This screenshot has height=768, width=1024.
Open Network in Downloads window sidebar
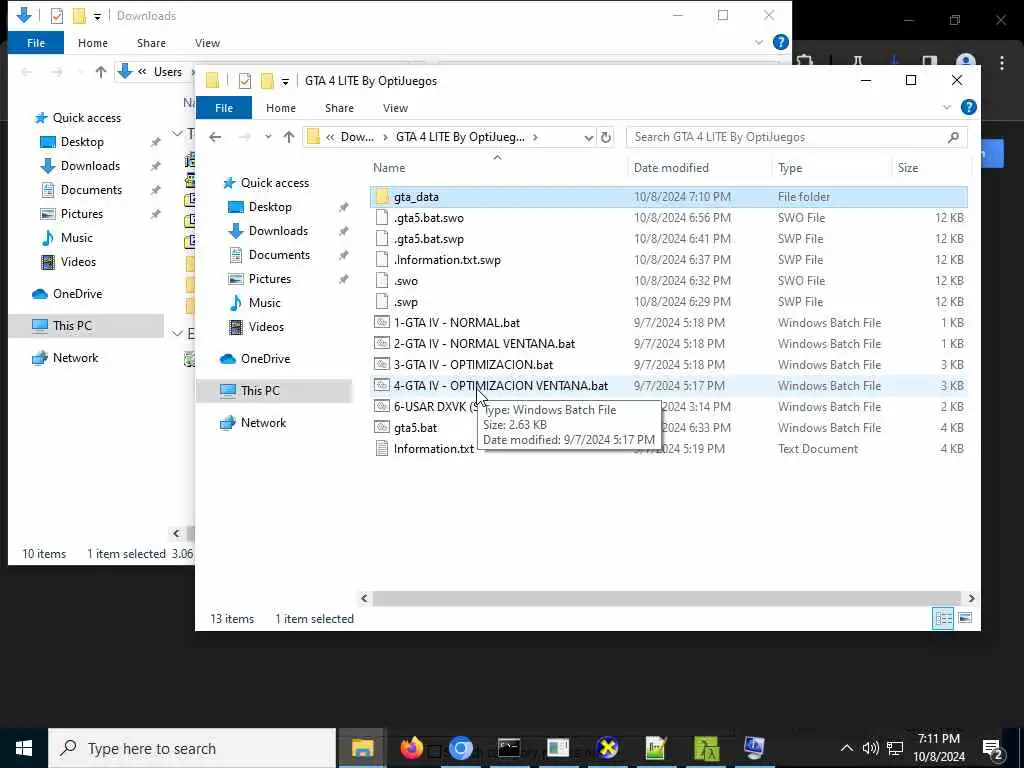click(75, 358)
